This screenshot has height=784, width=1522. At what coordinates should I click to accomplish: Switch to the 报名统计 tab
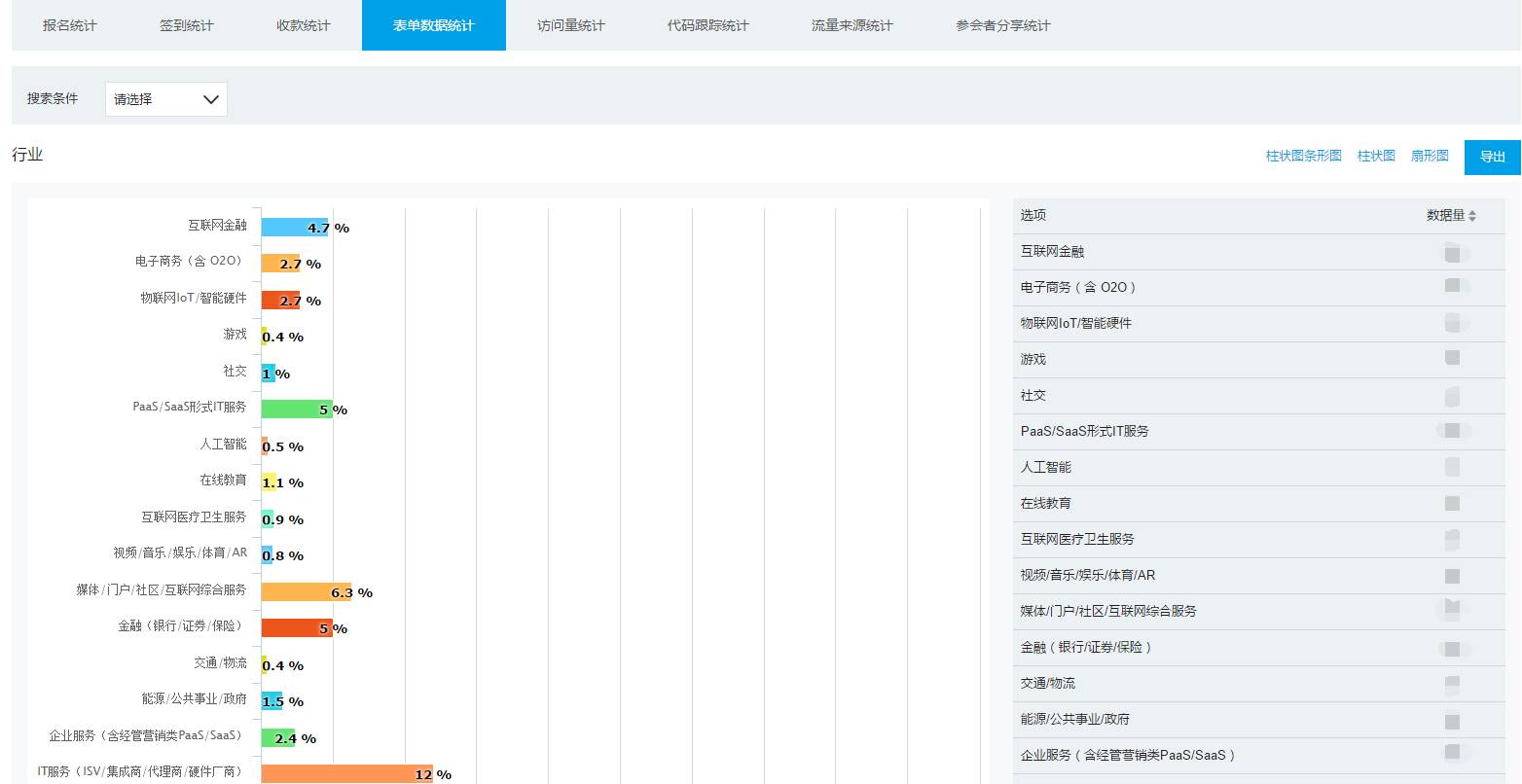click(x=70, y=25)
